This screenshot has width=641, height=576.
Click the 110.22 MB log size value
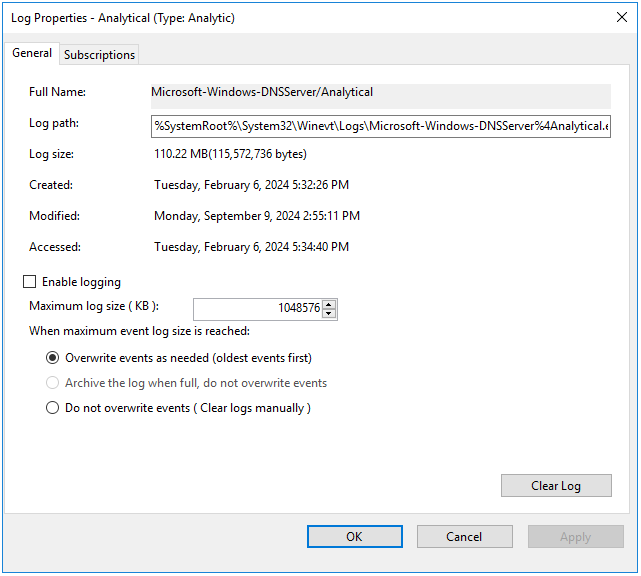coord(230,154)
